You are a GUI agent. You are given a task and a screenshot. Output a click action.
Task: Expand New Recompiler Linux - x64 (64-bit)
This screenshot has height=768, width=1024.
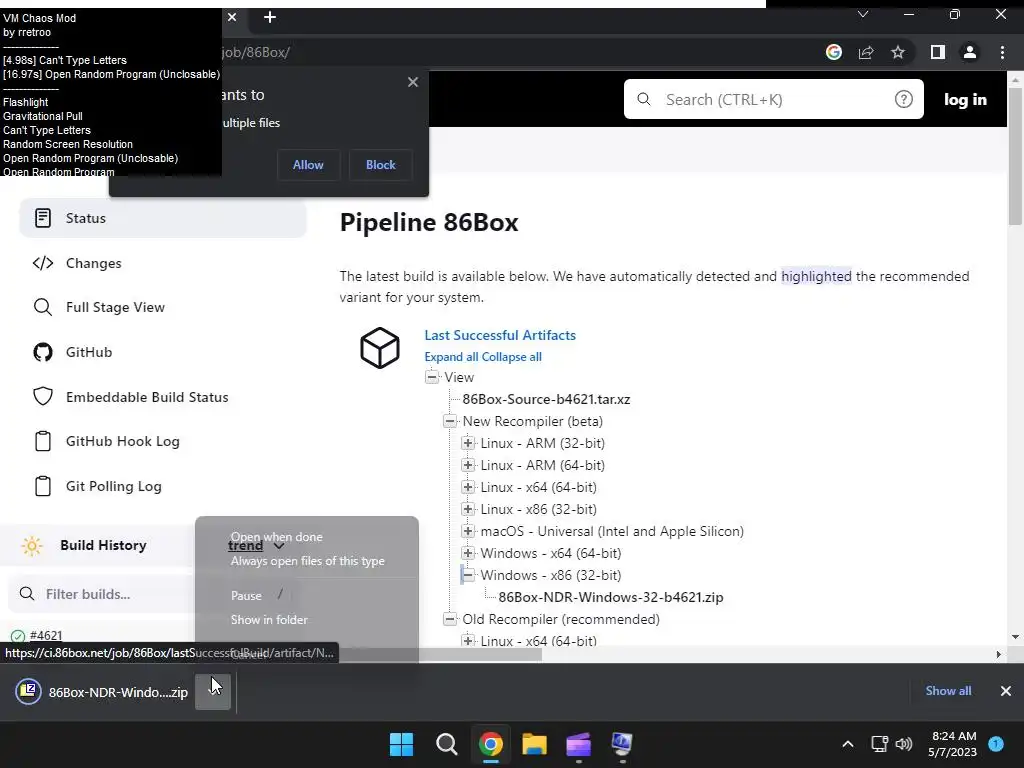468,487
